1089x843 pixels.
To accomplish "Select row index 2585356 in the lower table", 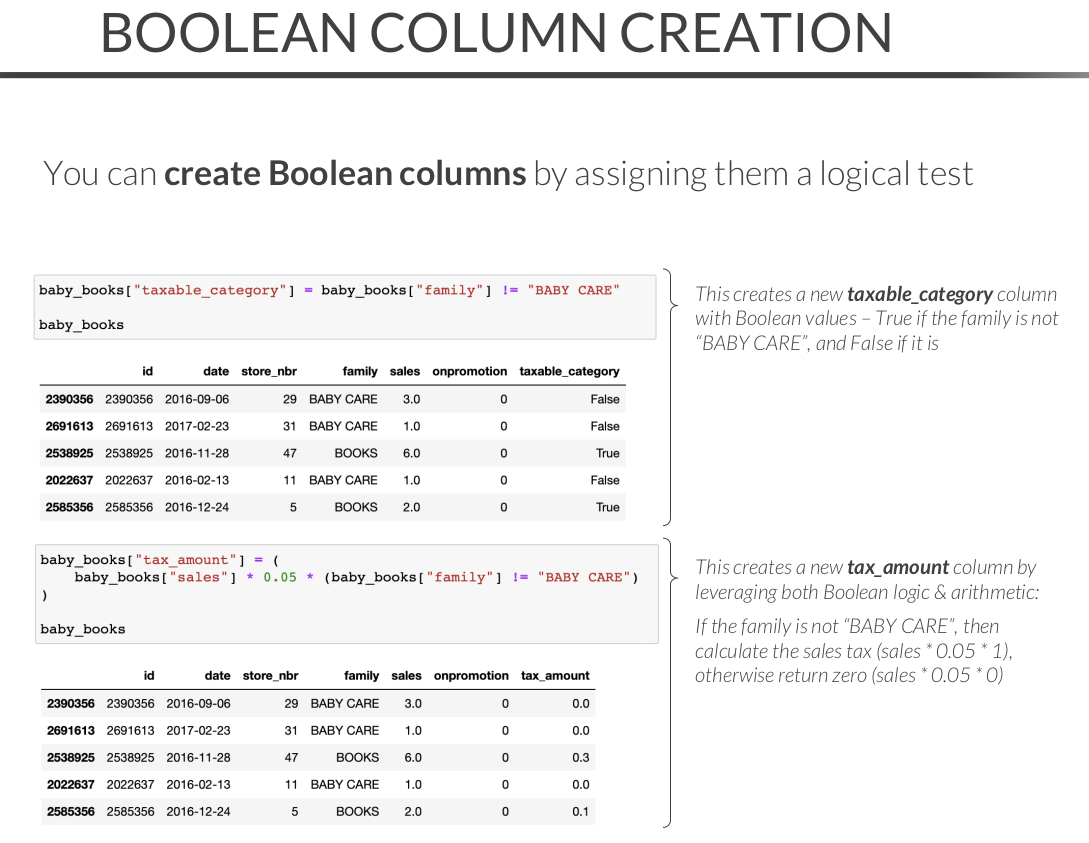I will pos(70,812).
